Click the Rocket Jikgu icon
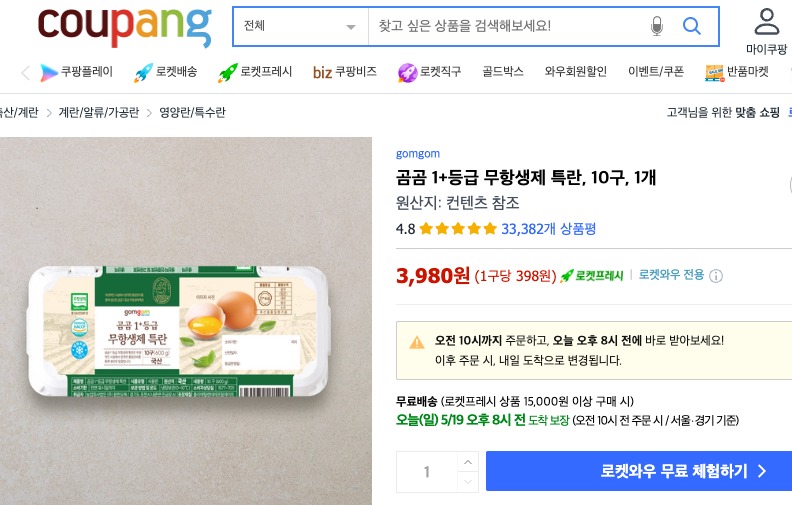 408,72
